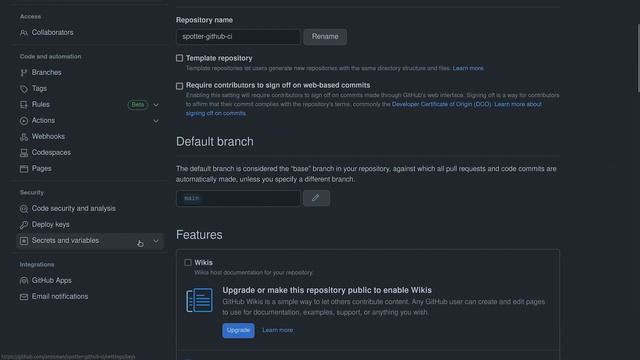640x360 pixels.
Task: Click the Secrets and variables asterisk icon
Action: click(24, 241)
